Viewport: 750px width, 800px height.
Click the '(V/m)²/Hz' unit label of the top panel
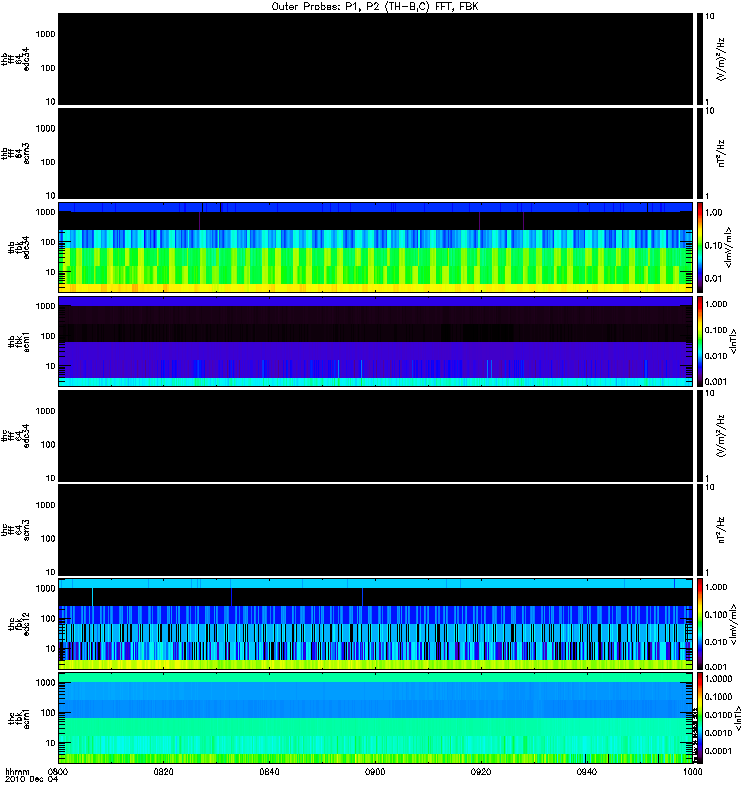721,59
